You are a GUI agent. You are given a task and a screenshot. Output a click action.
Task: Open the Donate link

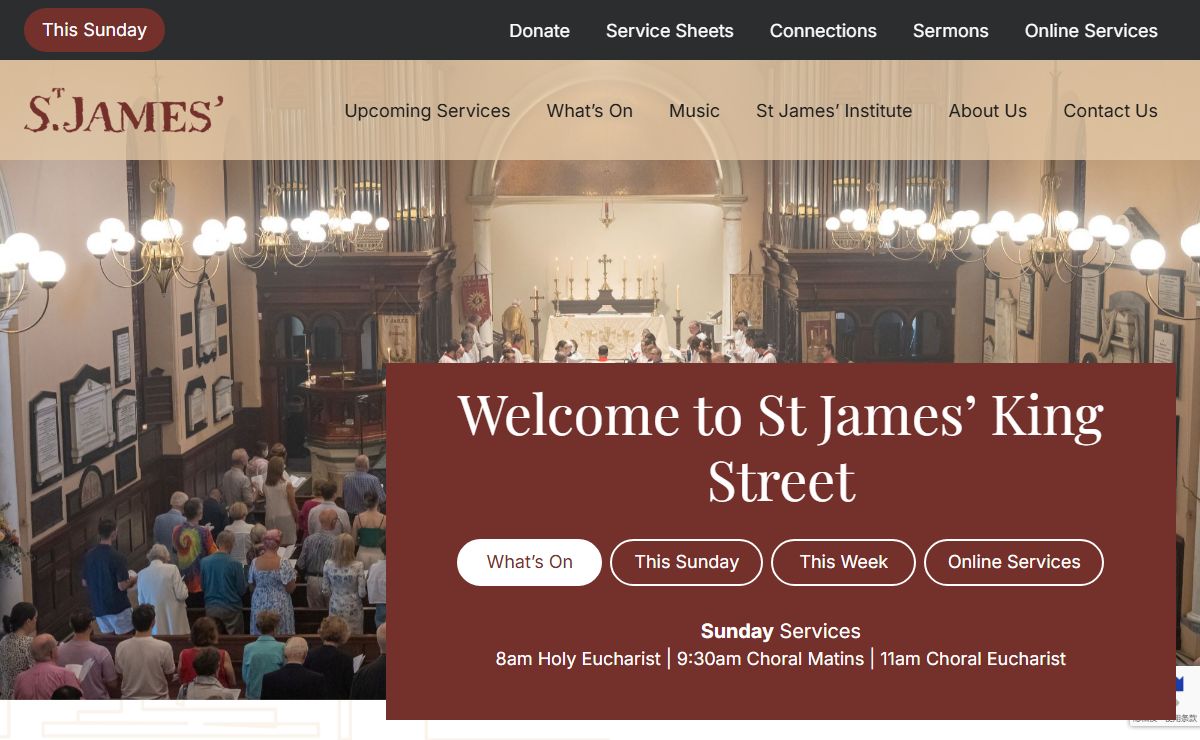(x=539, y=31)
